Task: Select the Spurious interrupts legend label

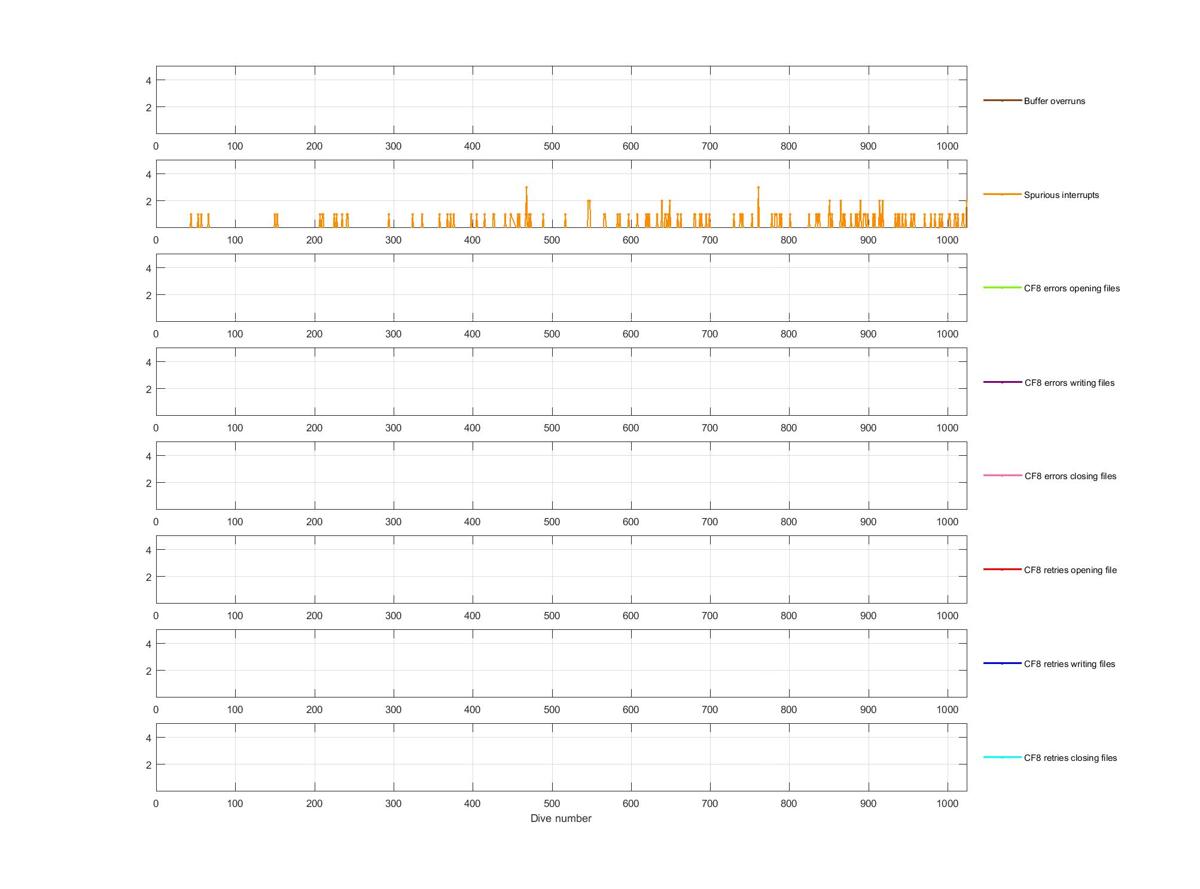Action: 1061,195
